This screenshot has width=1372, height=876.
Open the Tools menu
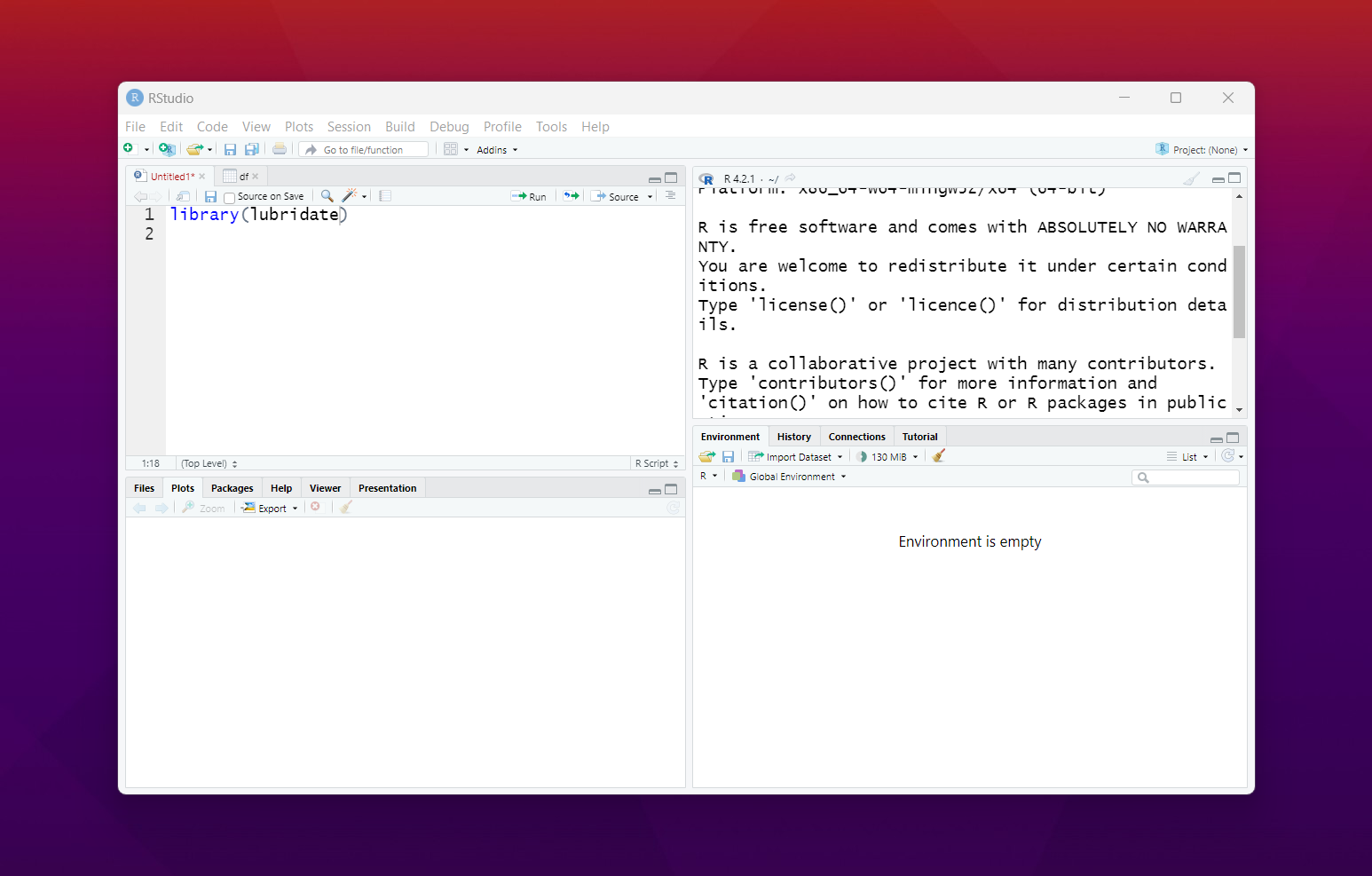point(551,127)
